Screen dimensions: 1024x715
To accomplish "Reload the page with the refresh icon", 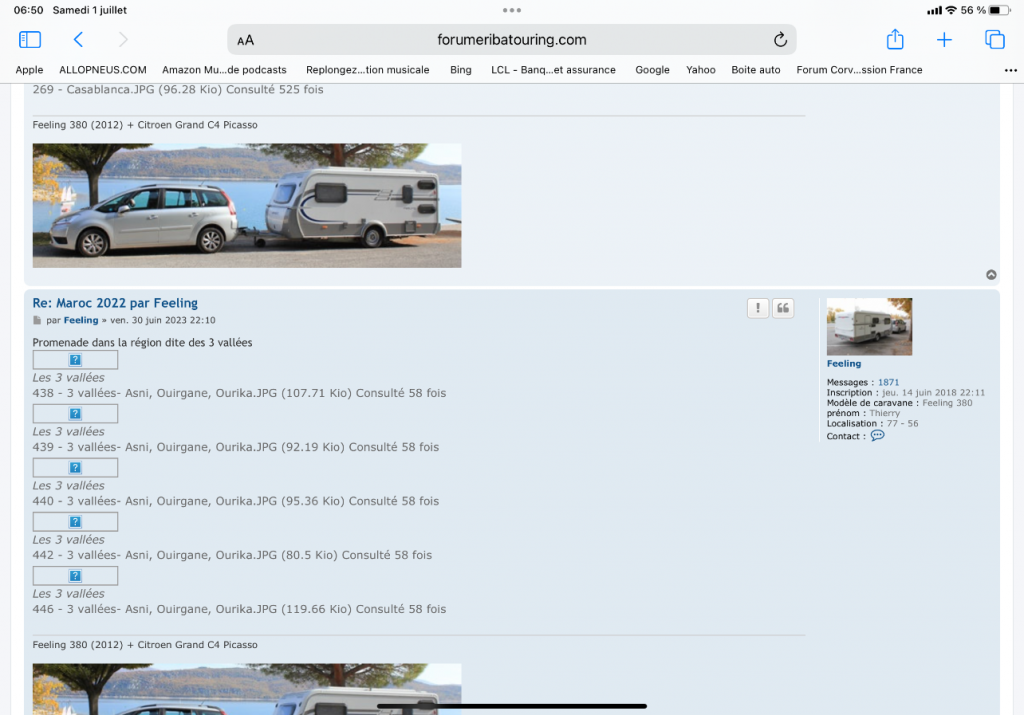I will (x=780, y=40).
